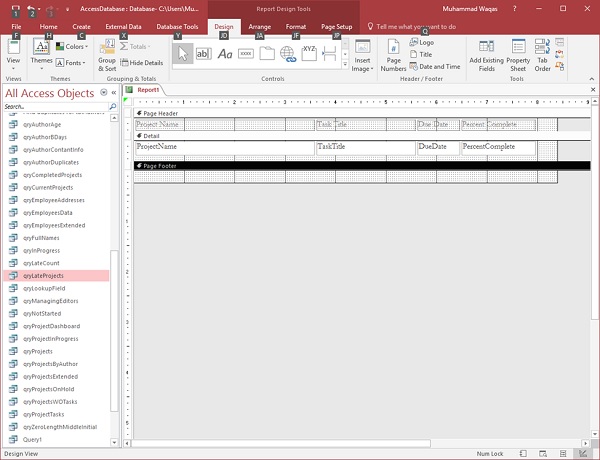Click the Group & Sort icon
This screenshot has width=600, height=460.
[107, 56]
